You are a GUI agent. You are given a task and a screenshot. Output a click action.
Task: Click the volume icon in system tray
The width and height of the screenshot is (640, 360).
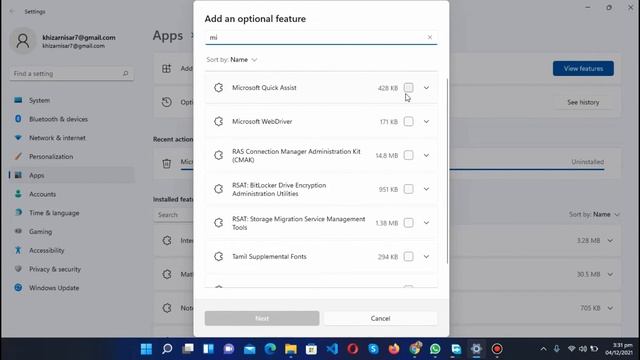(583, 349)
